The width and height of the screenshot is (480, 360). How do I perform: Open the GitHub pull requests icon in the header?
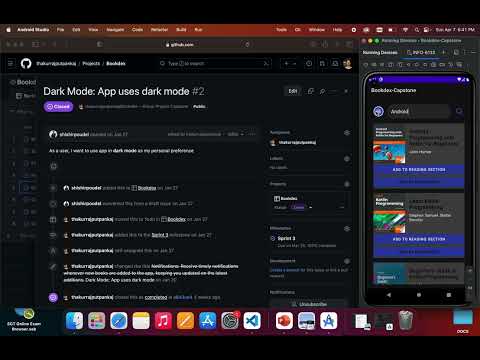(x=322, y=63)
